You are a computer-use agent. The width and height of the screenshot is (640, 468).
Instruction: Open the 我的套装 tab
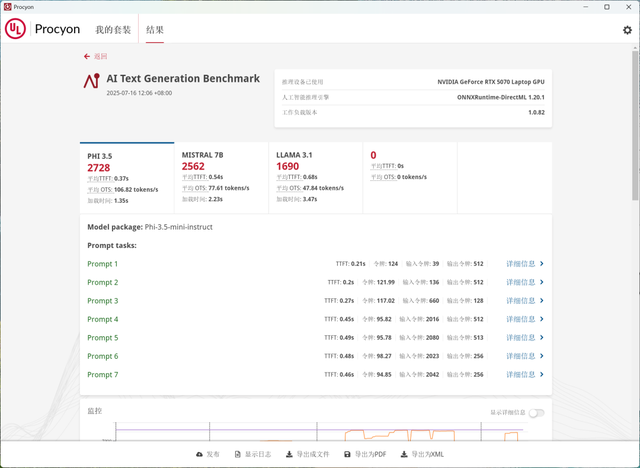tap(113, 30)
